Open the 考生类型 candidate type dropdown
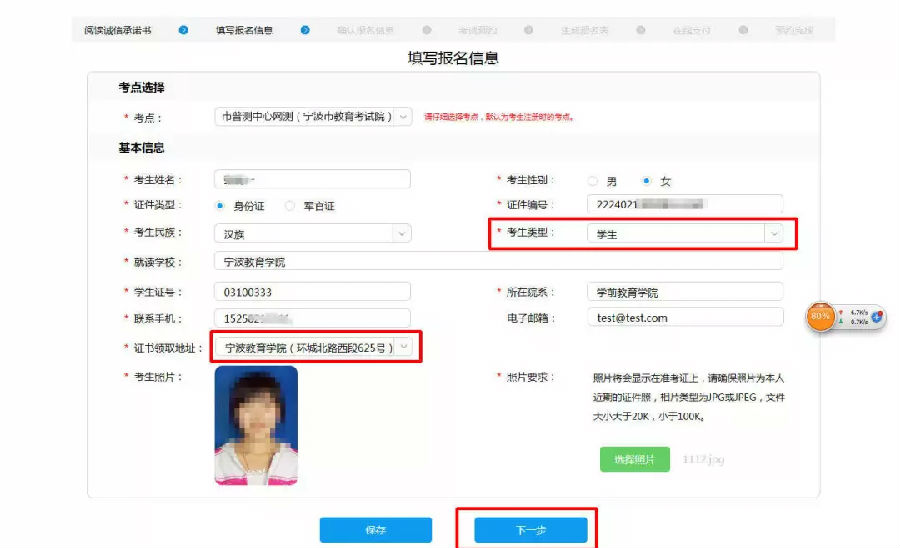Screen dimensions: 900x548 click(x=772, y=234)
